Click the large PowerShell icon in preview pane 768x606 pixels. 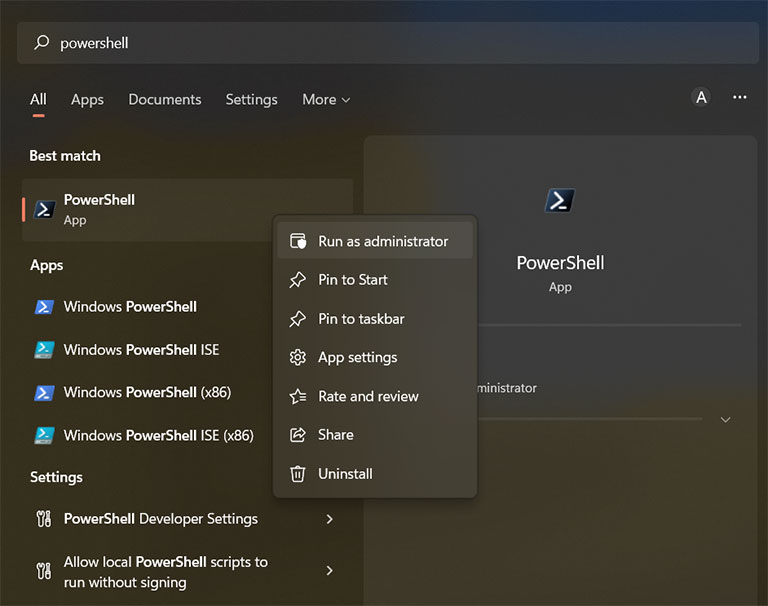(560, 200)
